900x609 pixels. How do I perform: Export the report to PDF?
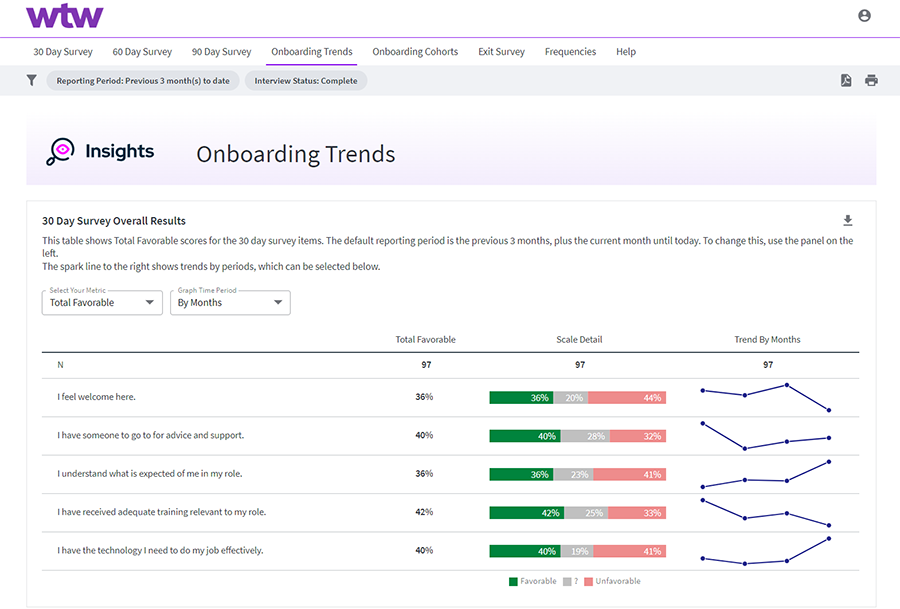coord(845,81)
